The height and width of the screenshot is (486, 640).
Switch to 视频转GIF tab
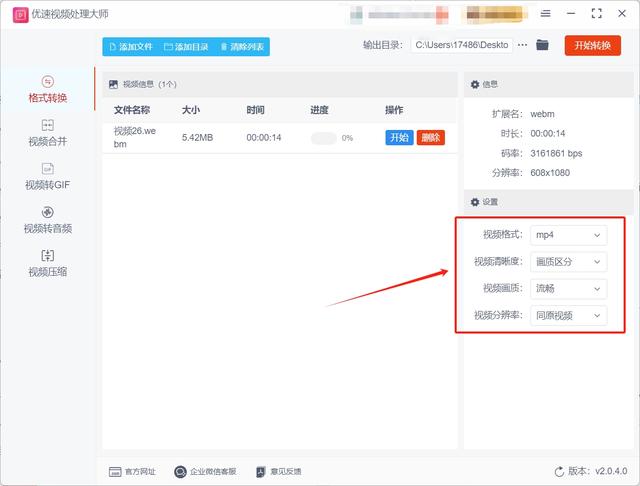pyautogui.click(x=48, y=177)
